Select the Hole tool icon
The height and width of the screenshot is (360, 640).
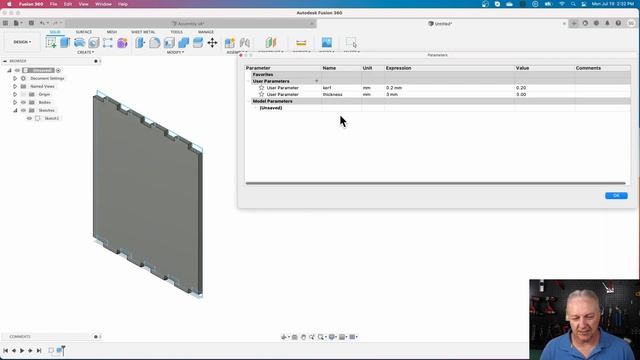pyautogui.click(x=93, y=42)
